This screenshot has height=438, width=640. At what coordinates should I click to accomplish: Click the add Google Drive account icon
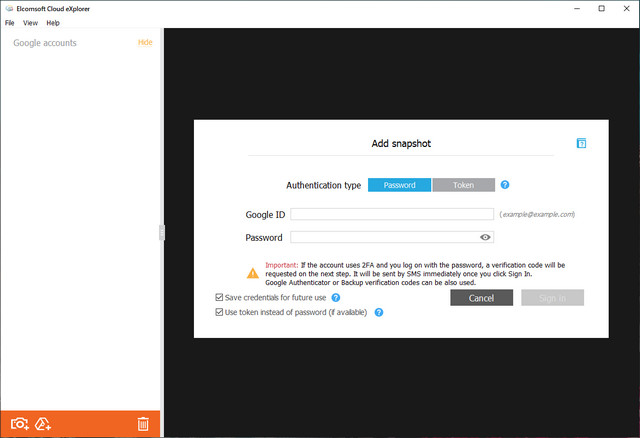click(x=43, y=424)
